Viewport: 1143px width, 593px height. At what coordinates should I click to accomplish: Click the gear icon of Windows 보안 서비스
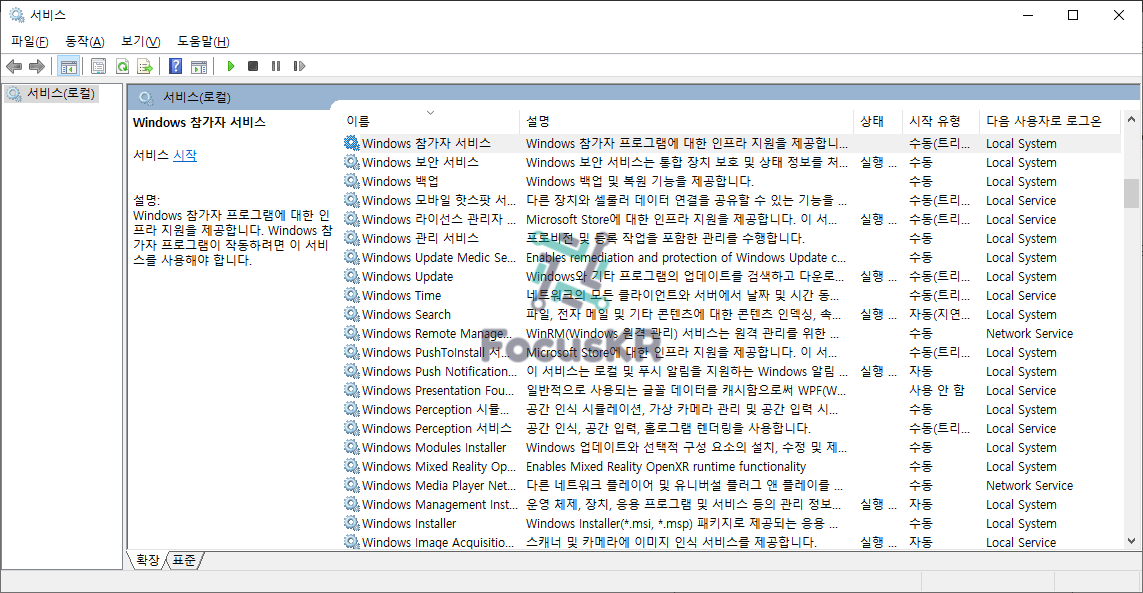click(x=351, y=162)
